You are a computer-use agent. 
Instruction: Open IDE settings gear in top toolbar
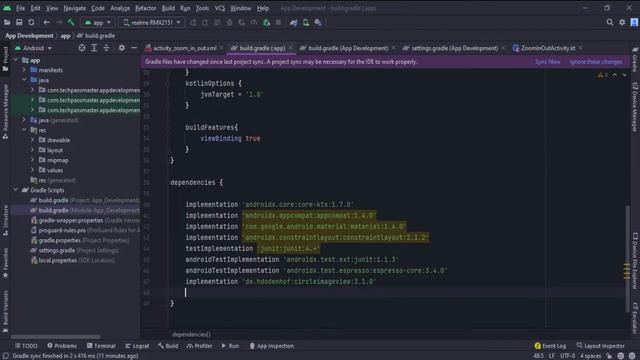pyautogui.click(x=622, y=22)
